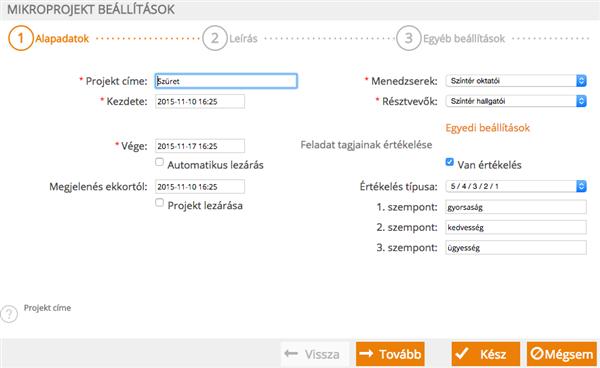Click the step 1 circle icon

coord(21,38)
